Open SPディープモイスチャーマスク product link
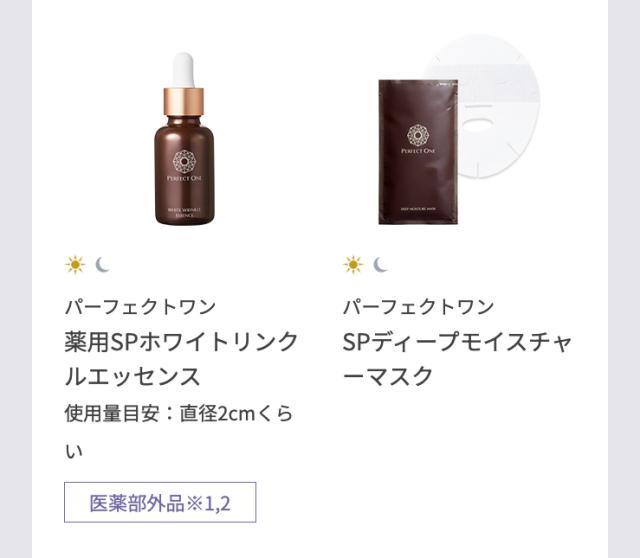 click(x=457, y=359)
